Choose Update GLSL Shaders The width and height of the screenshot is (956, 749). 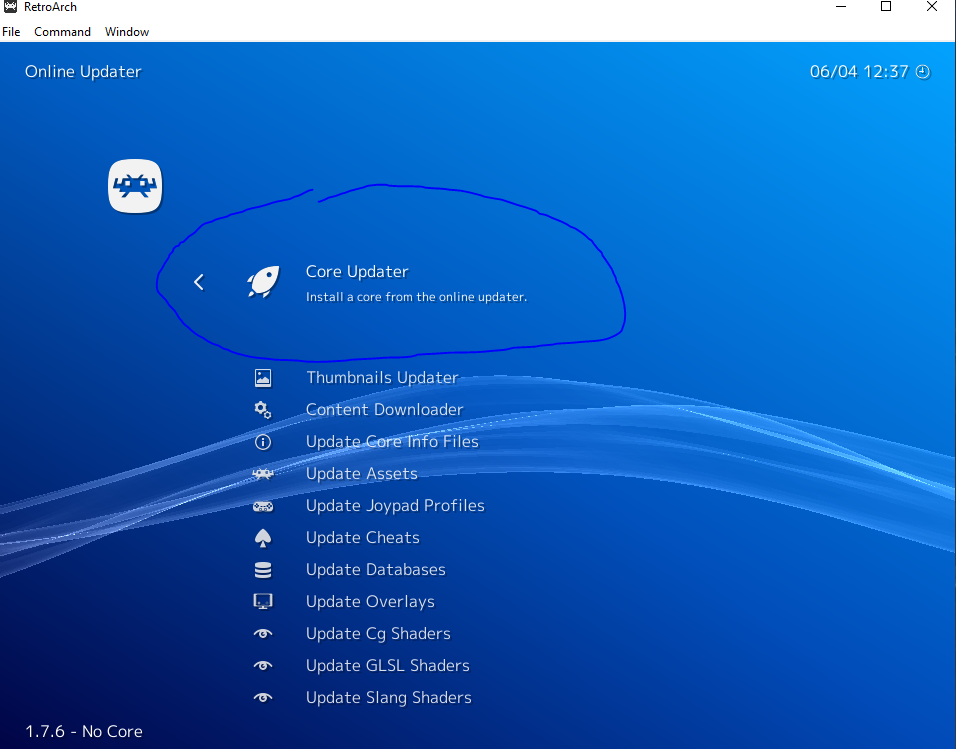click(388, 665)
